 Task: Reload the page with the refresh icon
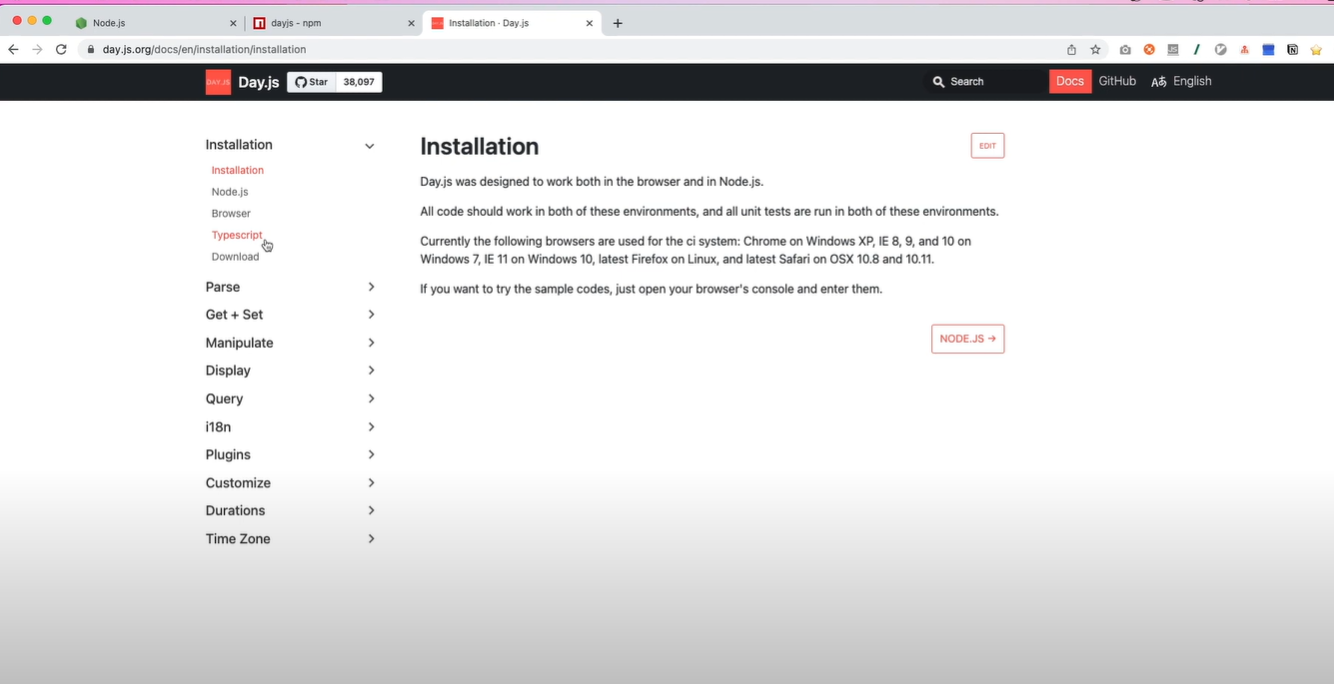(x=61, y=49)
